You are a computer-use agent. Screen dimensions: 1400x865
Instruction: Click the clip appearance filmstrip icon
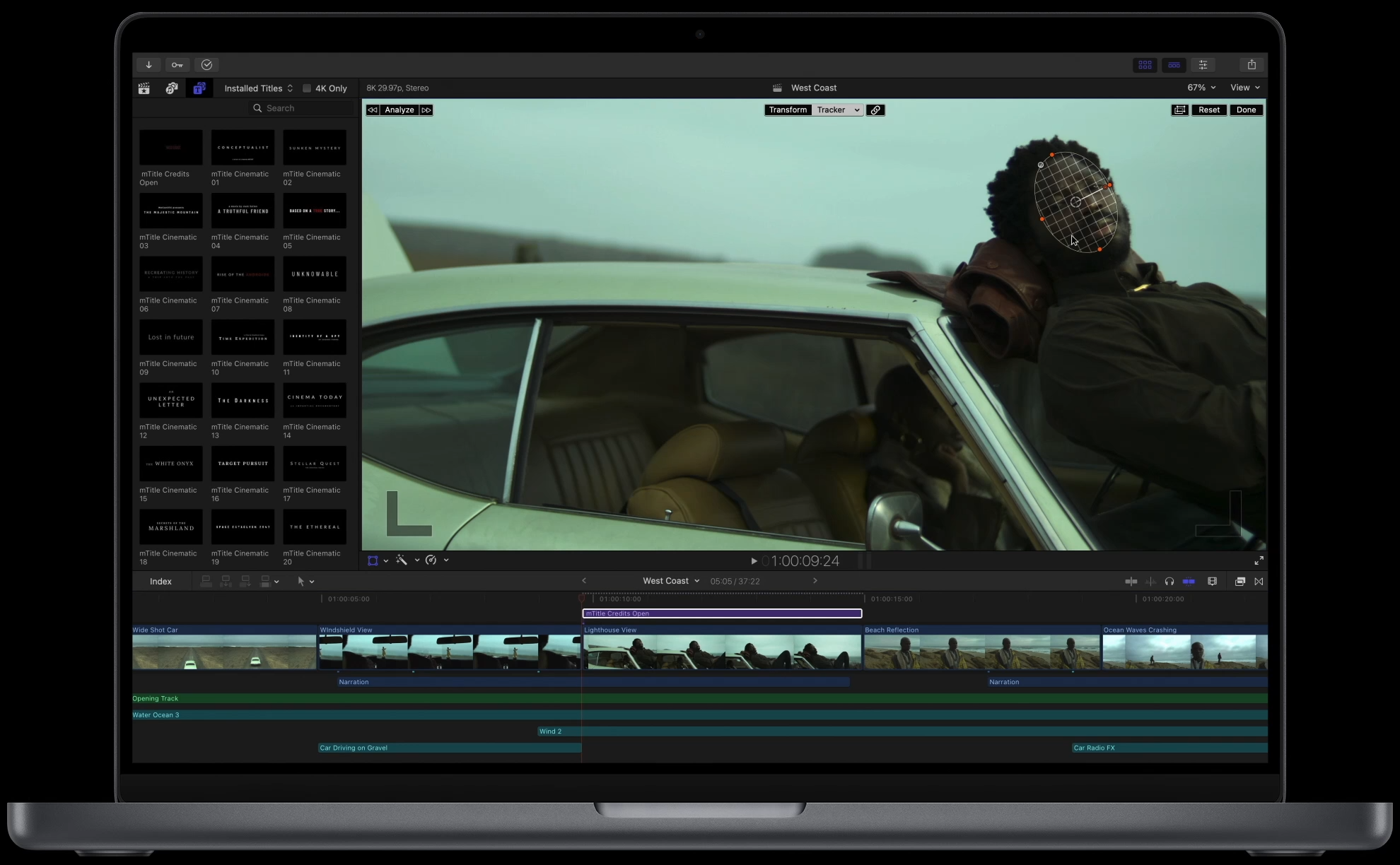pos(1212,582)
